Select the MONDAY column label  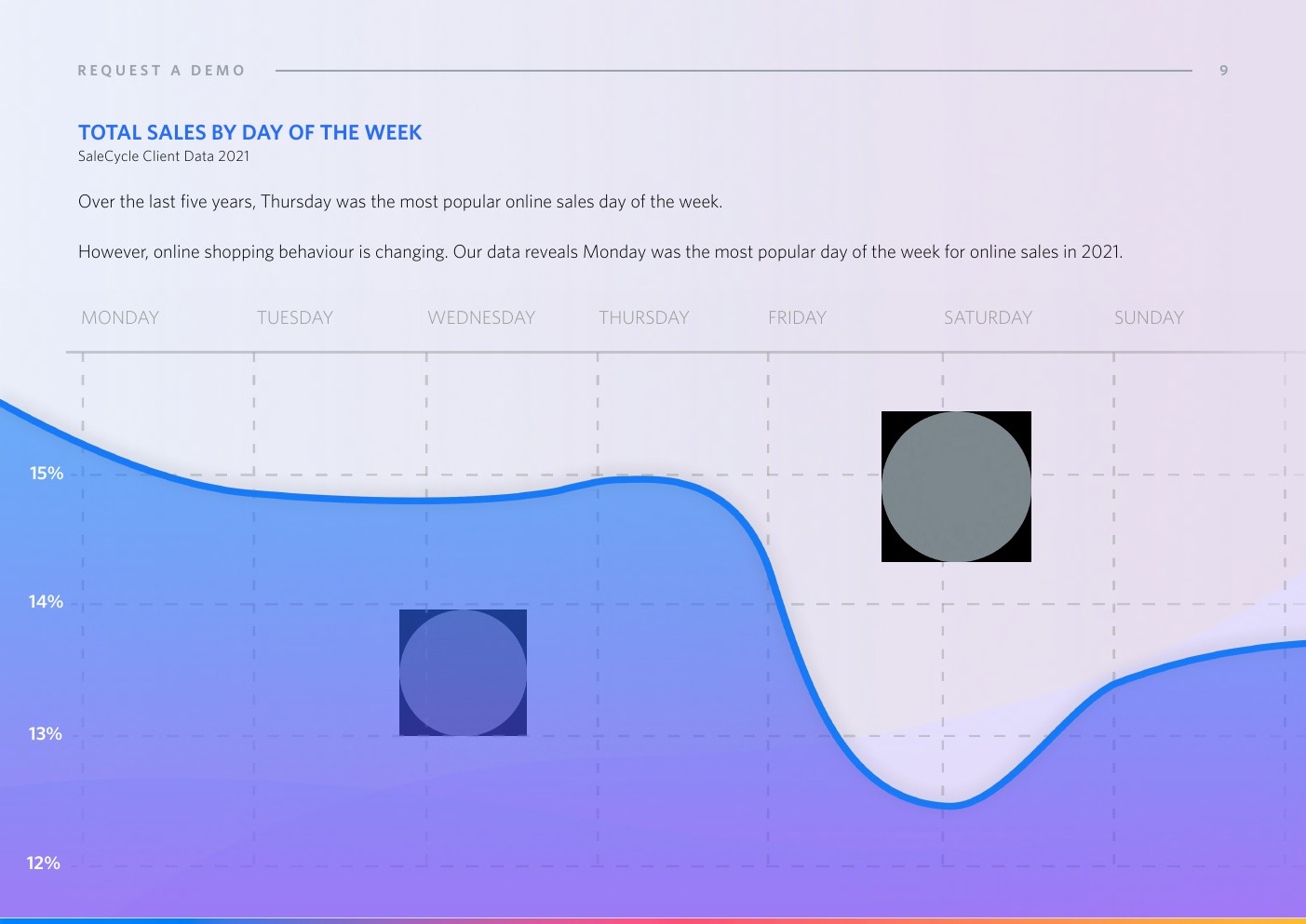[x=120, y=318]
